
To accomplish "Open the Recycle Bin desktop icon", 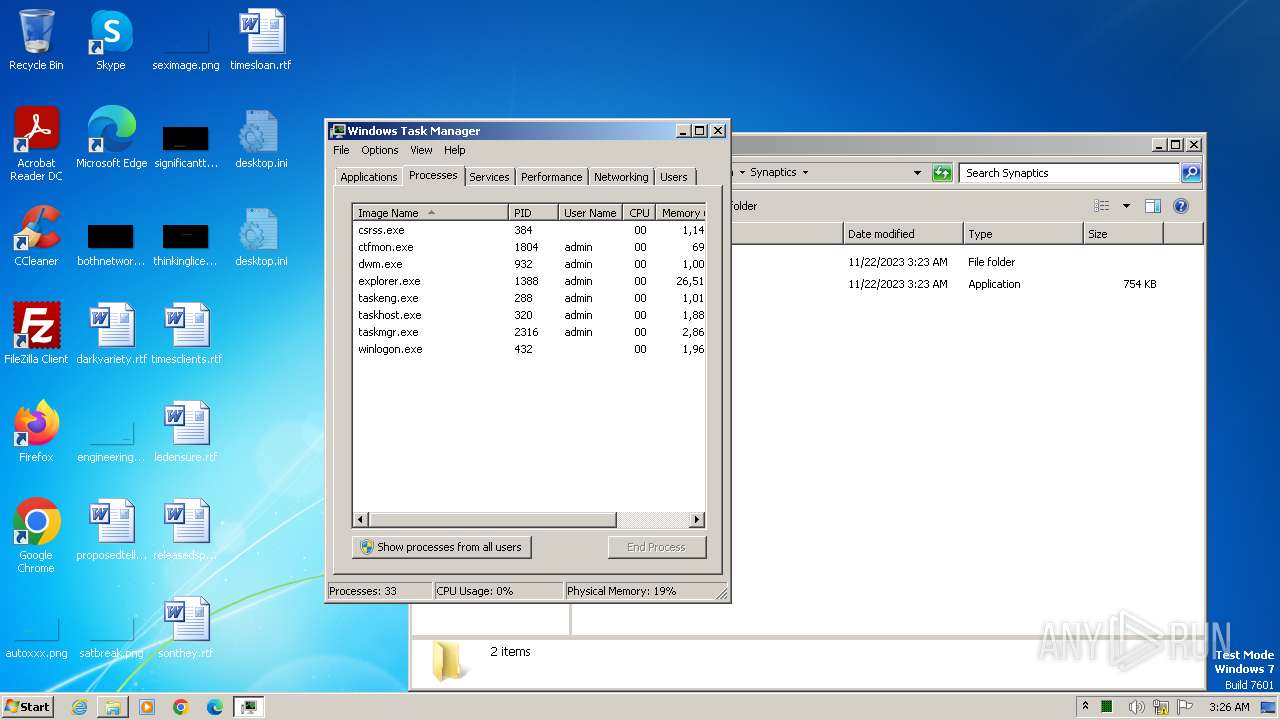I will coord(36,40).
